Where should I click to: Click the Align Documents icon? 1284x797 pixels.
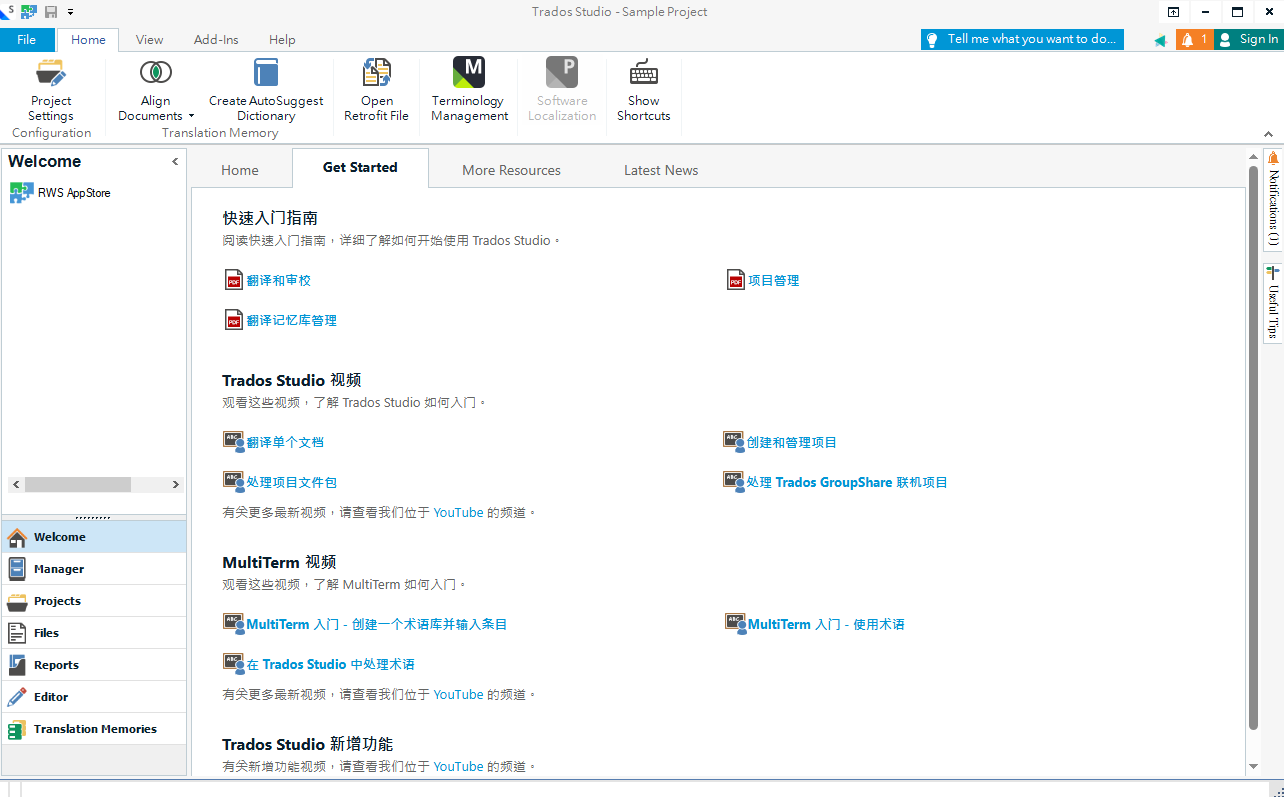click(x=156, y=72)
